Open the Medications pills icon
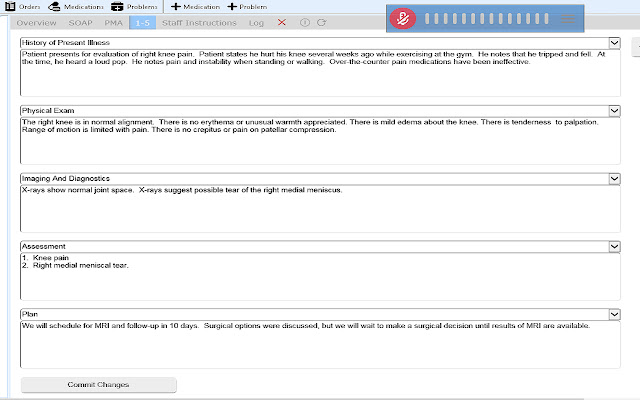Viewport: 640px width, 400px height. point(54,6)
